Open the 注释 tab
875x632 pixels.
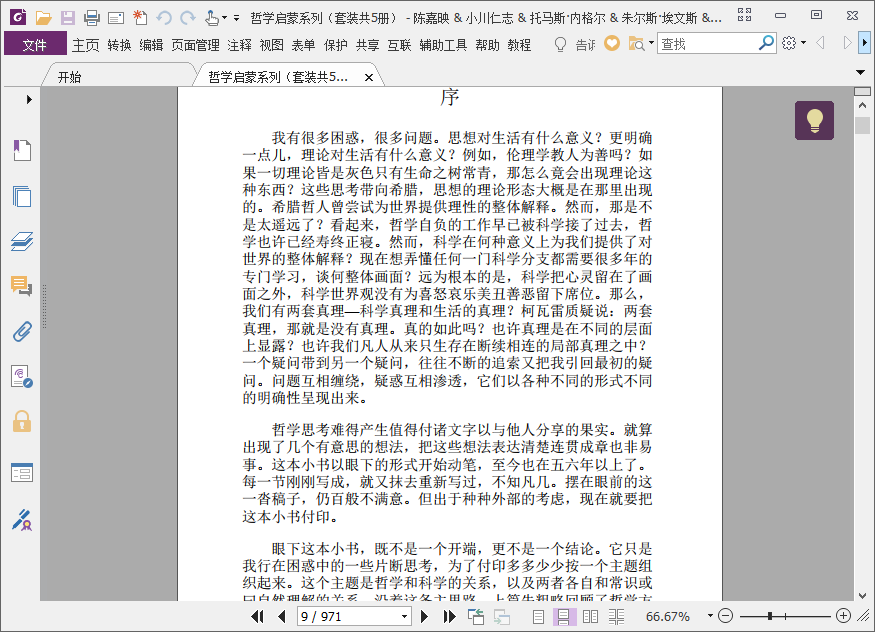click(239, 45)
